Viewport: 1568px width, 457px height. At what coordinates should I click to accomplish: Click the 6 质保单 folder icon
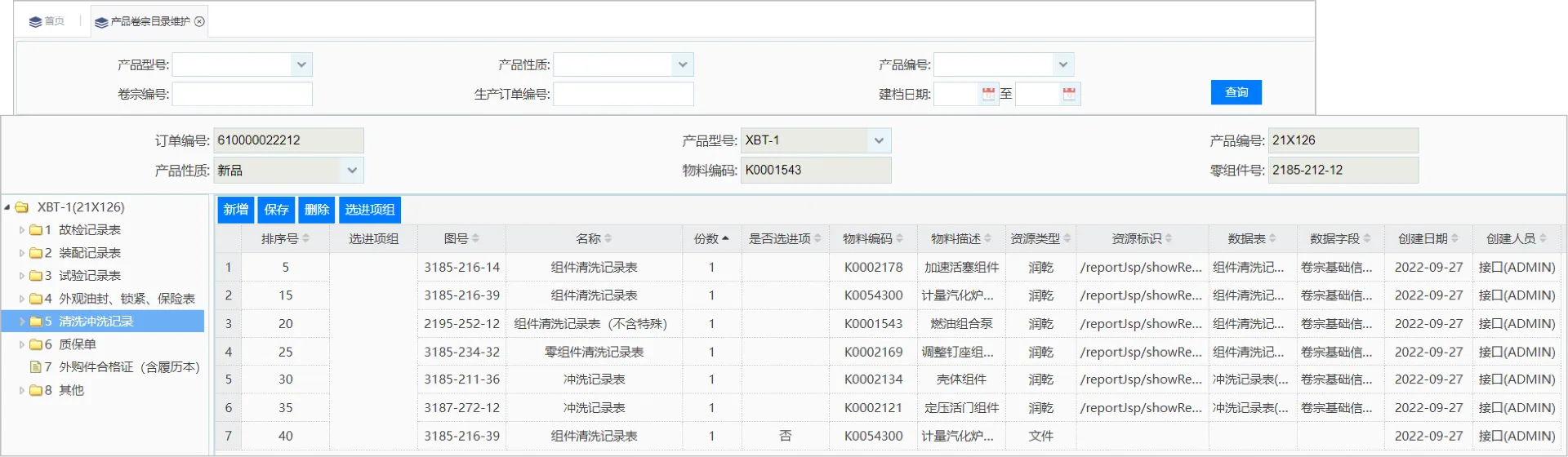(36, 344)
